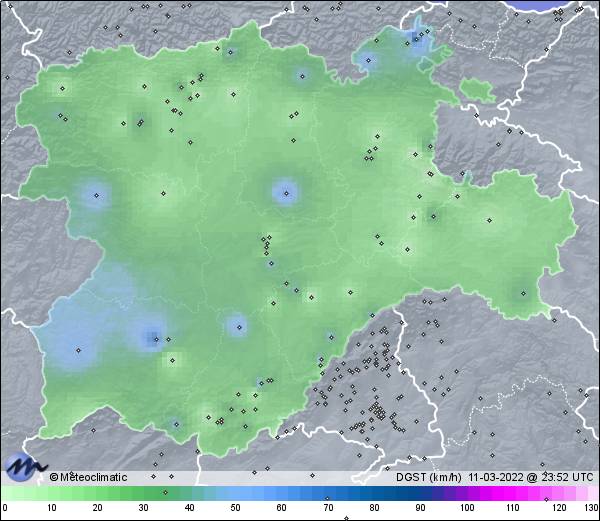This screenshot has height=521, width=600.
Task: Click legend value 90
Action: 420,508
